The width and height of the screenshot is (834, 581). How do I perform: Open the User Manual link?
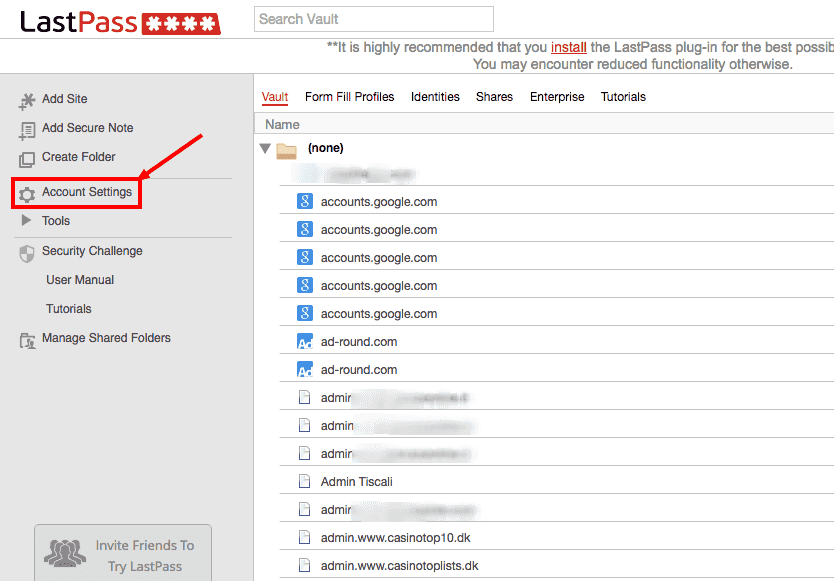point(80,280)
